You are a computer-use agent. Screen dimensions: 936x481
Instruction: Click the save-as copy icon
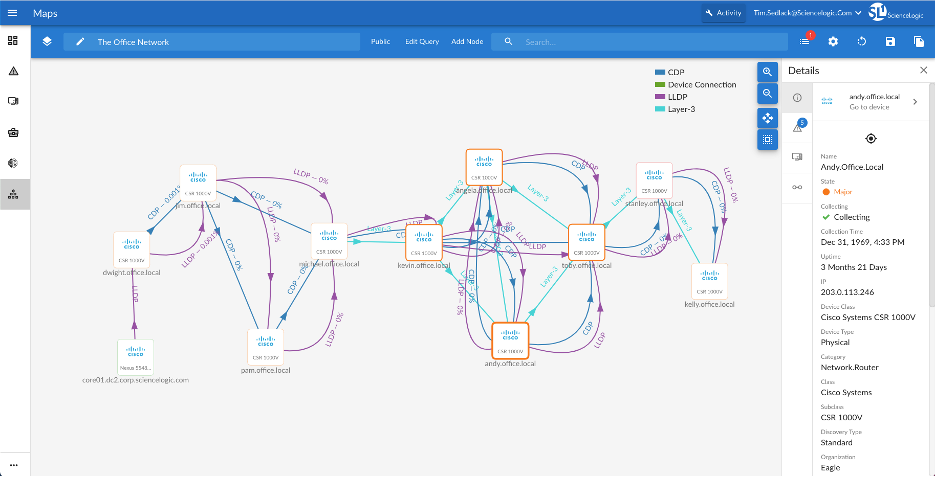pyautogui.click(x=919, y=42)
